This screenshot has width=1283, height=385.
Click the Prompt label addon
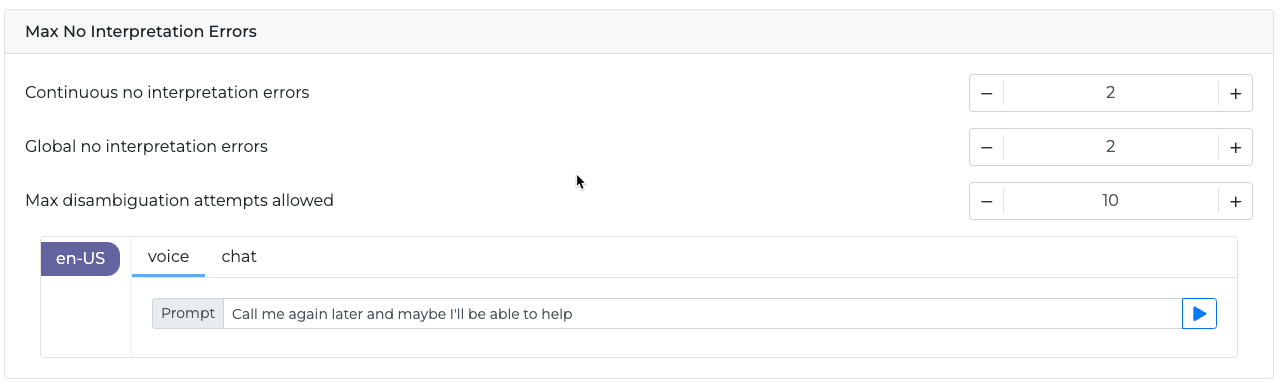click(x=188, y=314)
